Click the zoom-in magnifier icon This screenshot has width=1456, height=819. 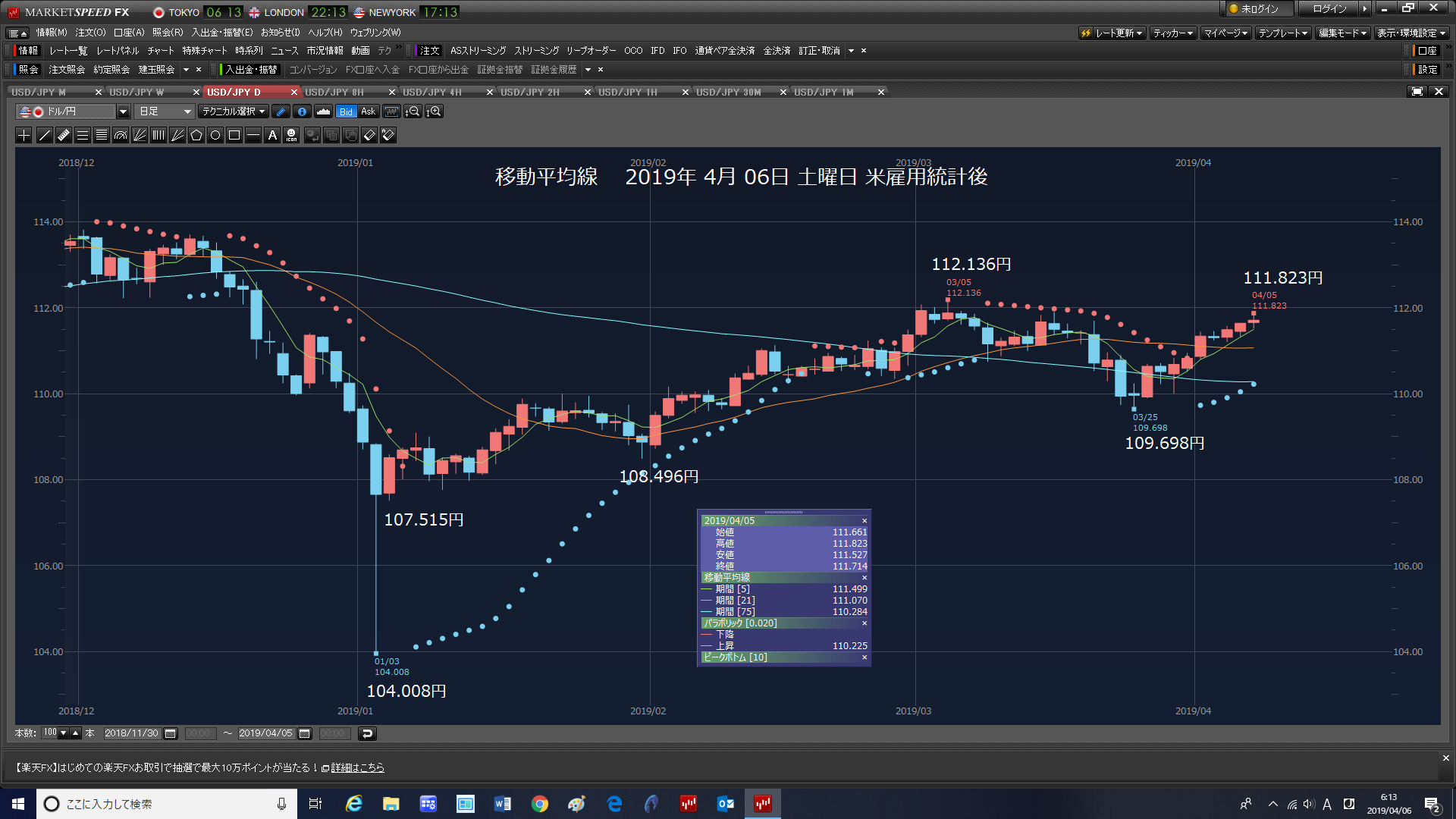[434, 111]
